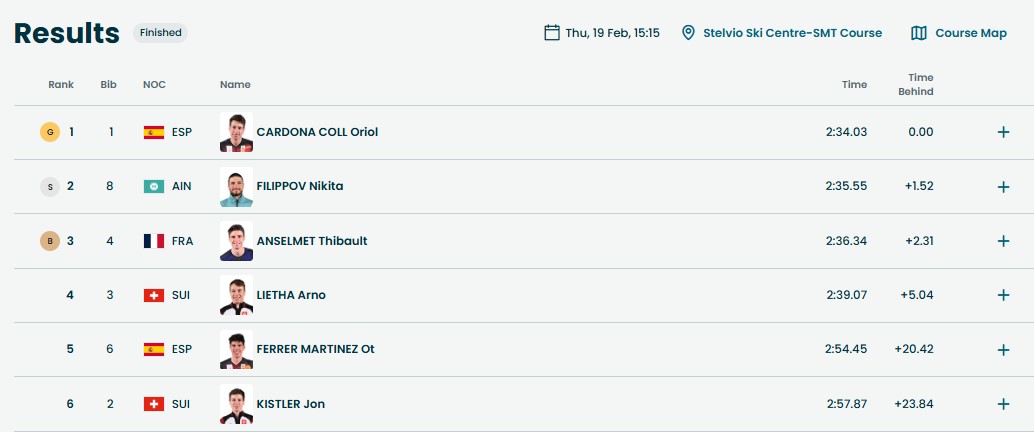Click the bronze medal badge icon
Image resolution: width=1034 pixels, height=432 pixels.
[x=49, y=241]
